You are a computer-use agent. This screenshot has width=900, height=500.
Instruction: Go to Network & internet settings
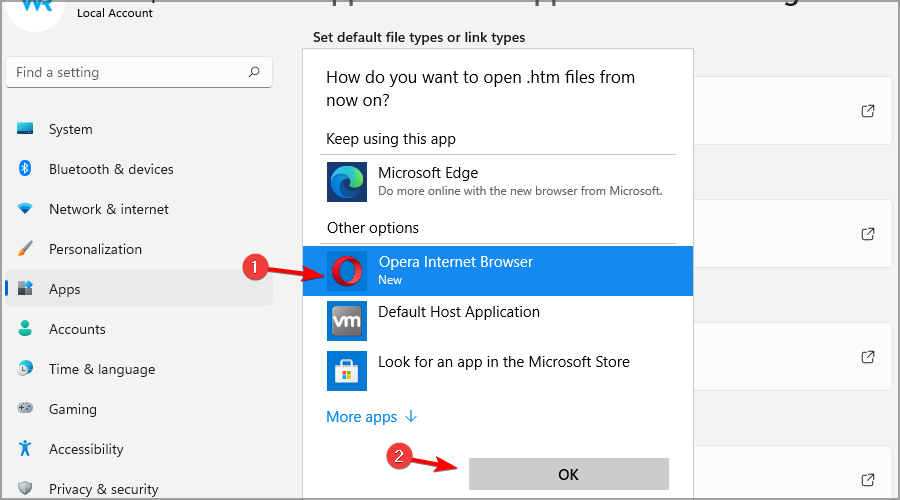click(108, 209)
